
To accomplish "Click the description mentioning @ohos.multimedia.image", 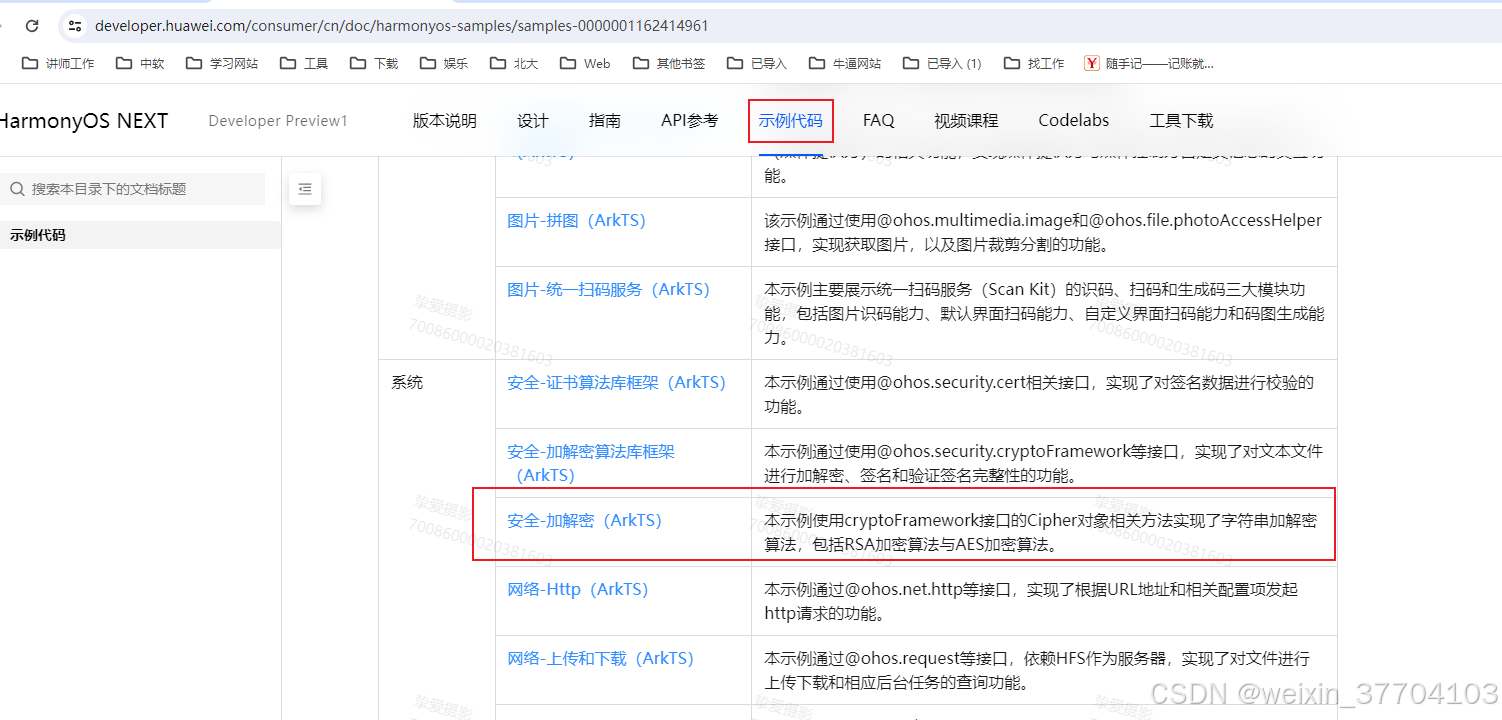I will pyautogui.click(x=1043, y=232).
